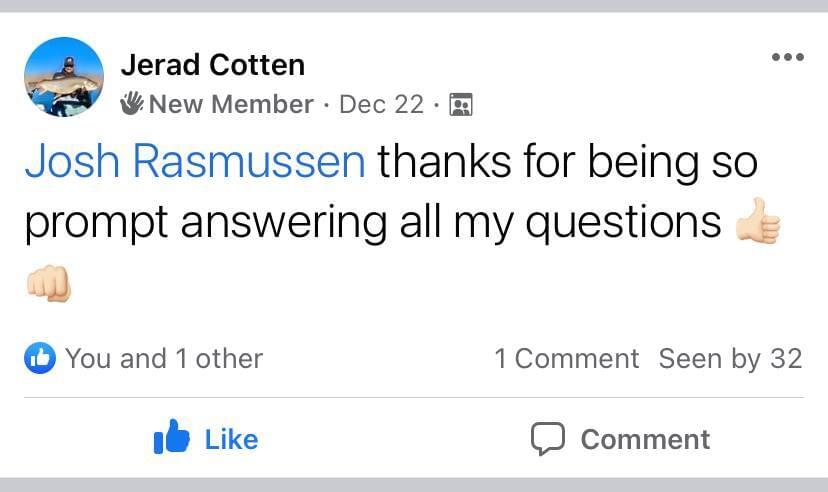Open the Dec 22 post timestamp
Viewport: 828px width, 492px height.
(x=381, y=104)
